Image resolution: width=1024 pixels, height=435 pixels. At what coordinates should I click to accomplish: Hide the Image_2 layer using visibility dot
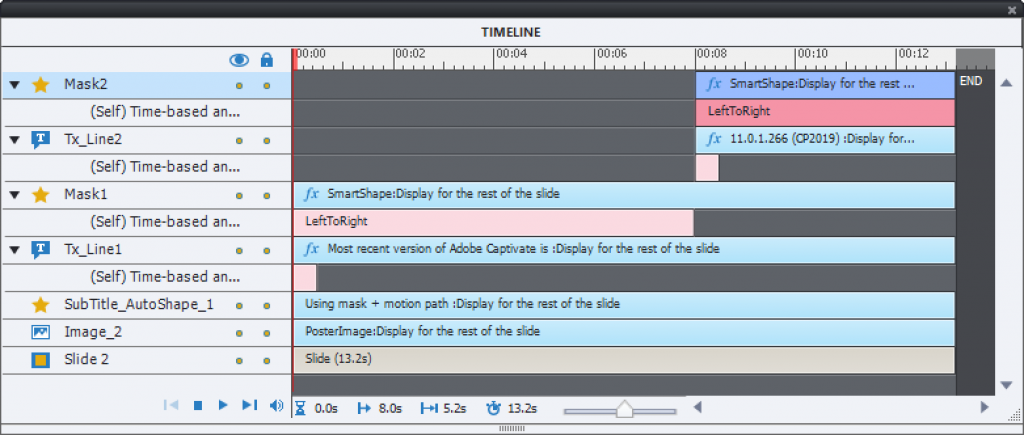(x=239, y=332)
